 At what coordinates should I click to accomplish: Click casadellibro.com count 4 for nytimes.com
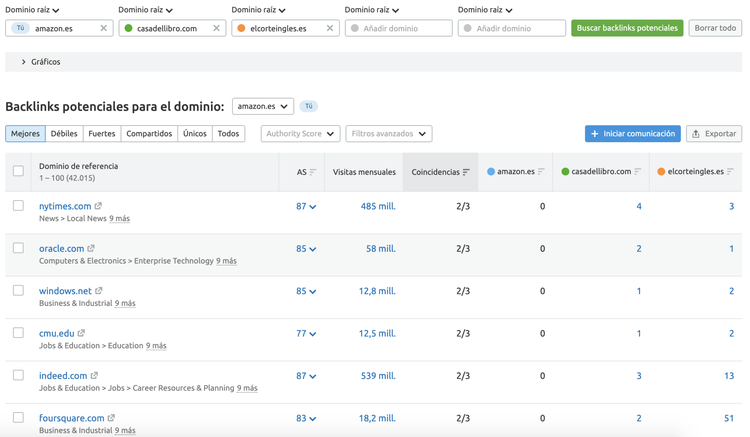pos(639,207)
